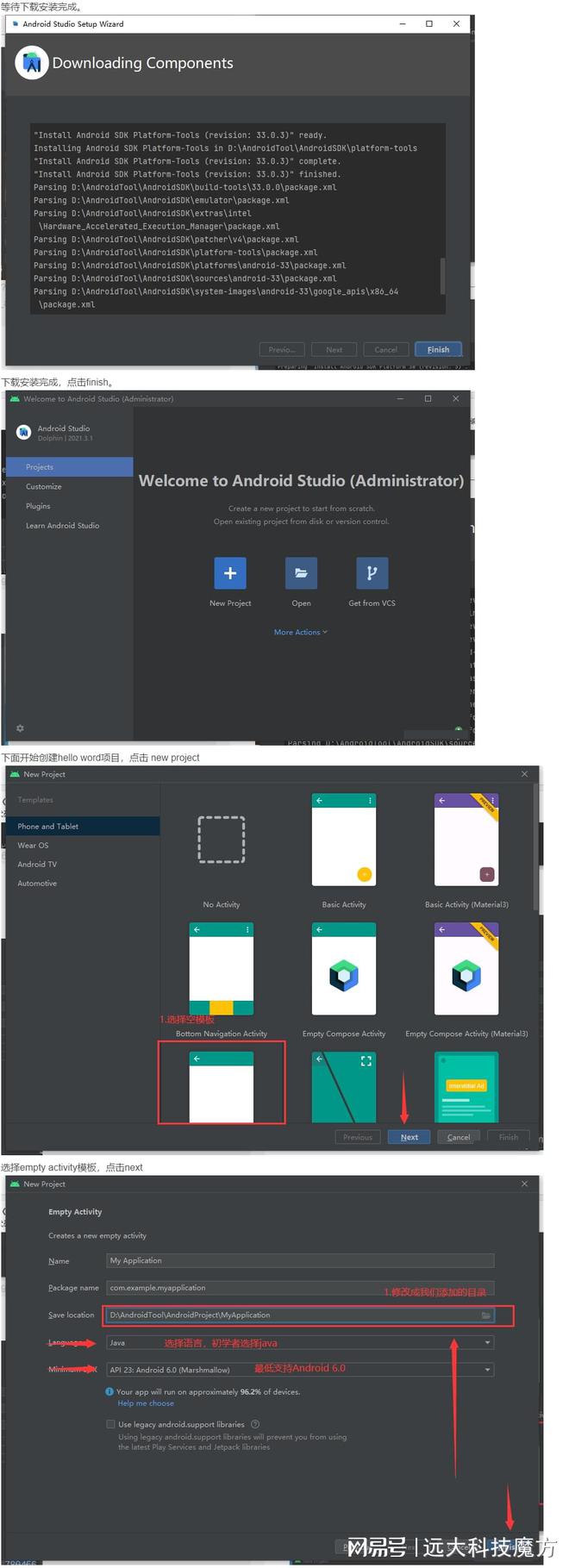569x1568 pixels.
Task: Click the Android Studio logo beside Downloading Components
Action: (32, 63)
